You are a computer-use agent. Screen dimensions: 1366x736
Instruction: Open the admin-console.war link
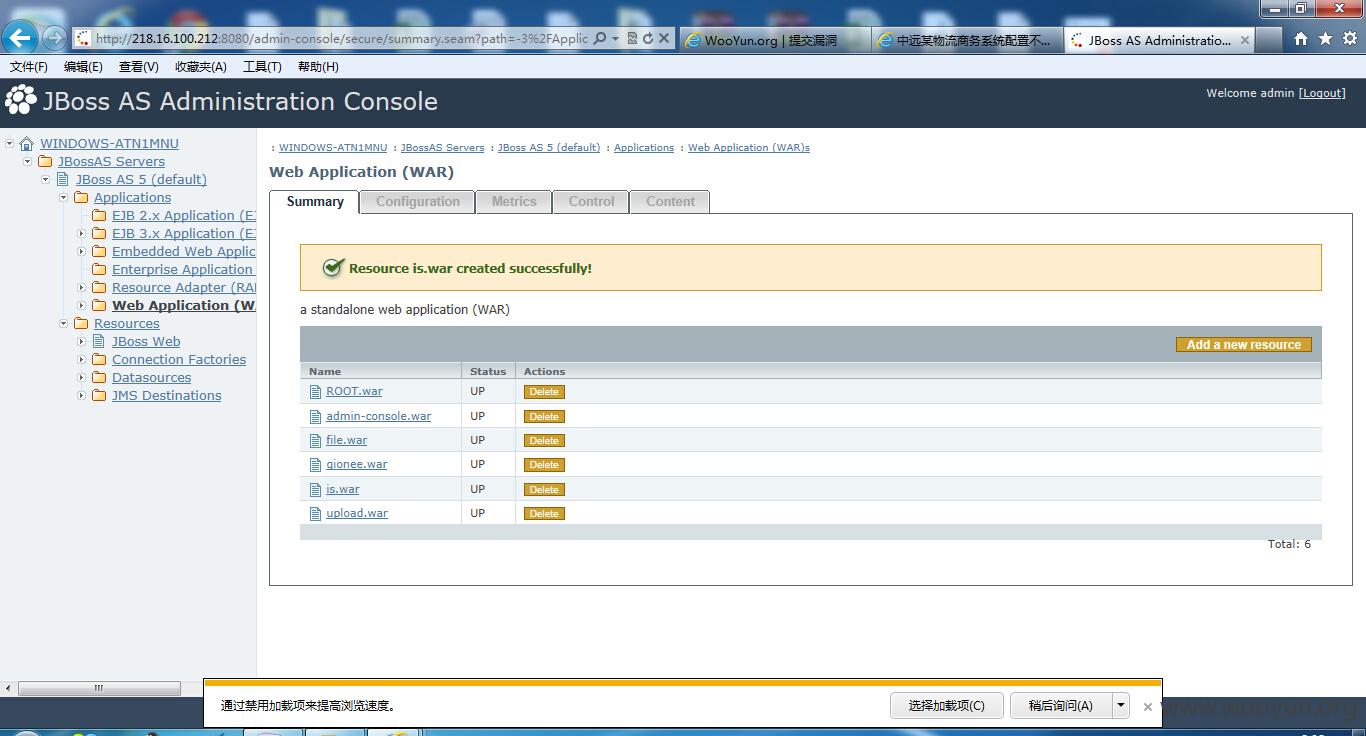[x=378, y=416]
